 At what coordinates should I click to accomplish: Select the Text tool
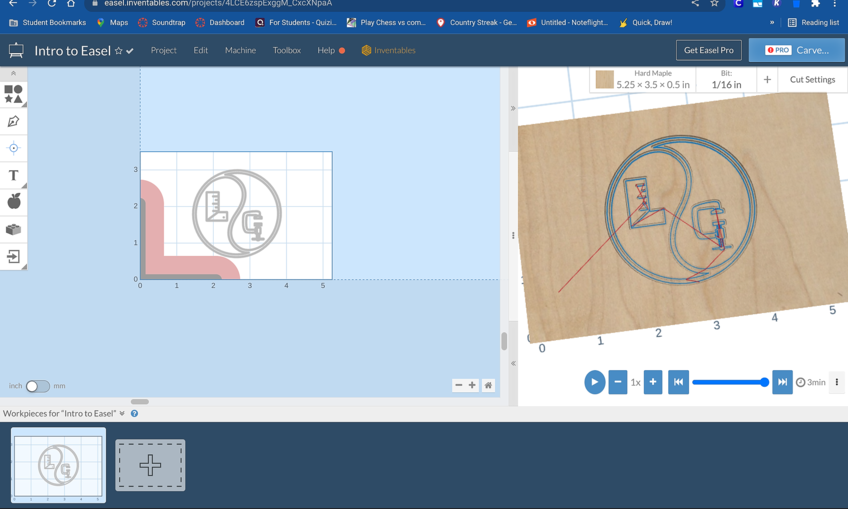click(13, 175)
